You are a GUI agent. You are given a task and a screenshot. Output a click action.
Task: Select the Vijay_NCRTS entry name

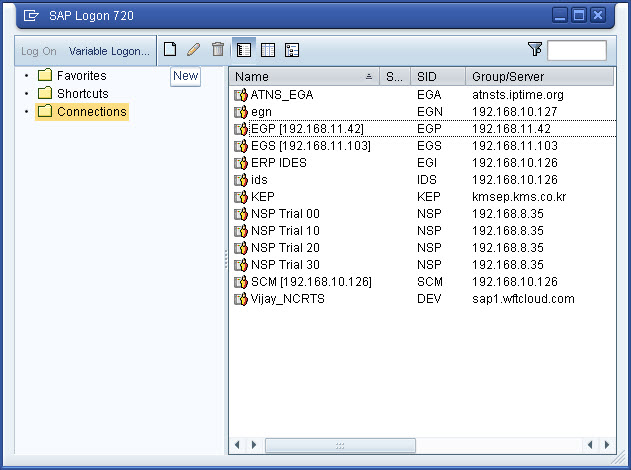click(x=287, y=299)
